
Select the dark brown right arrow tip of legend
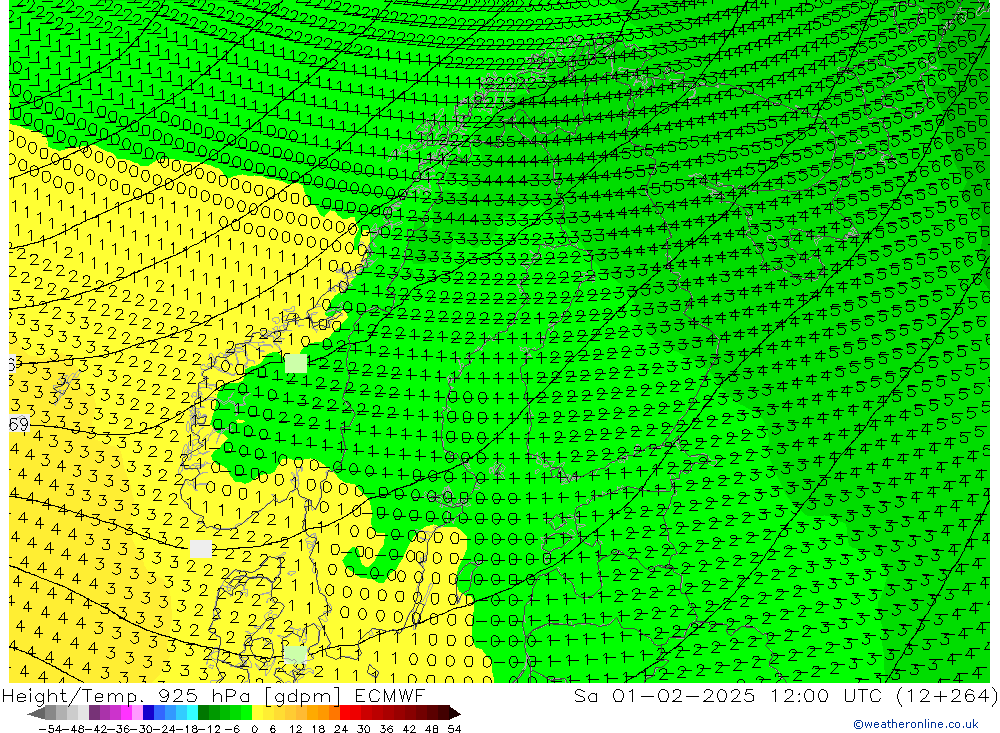point(455,713)
